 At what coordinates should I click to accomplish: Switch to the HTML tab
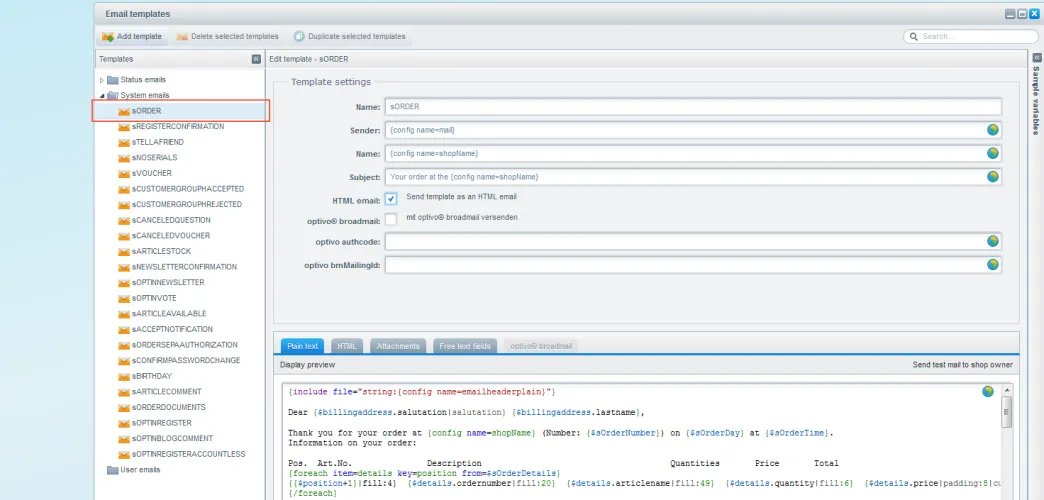pyautogui.click(x=346, y=346)
